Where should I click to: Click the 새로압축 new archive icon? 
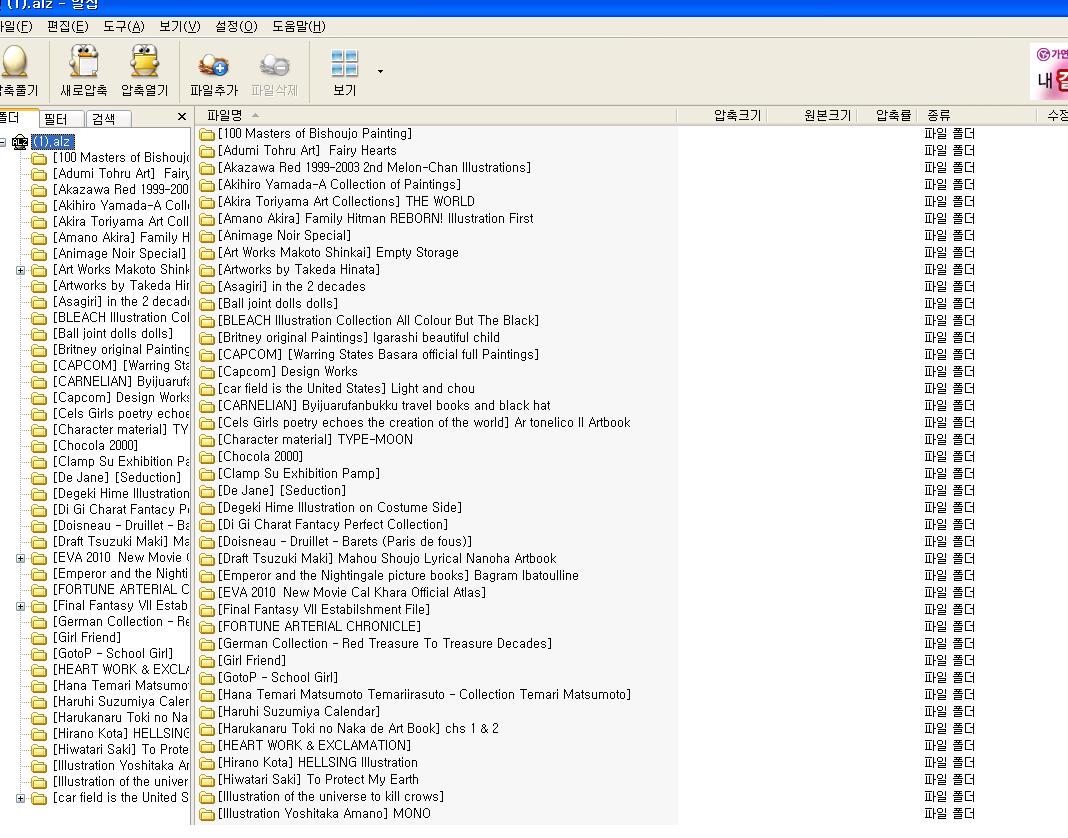[x=83, y=64]
